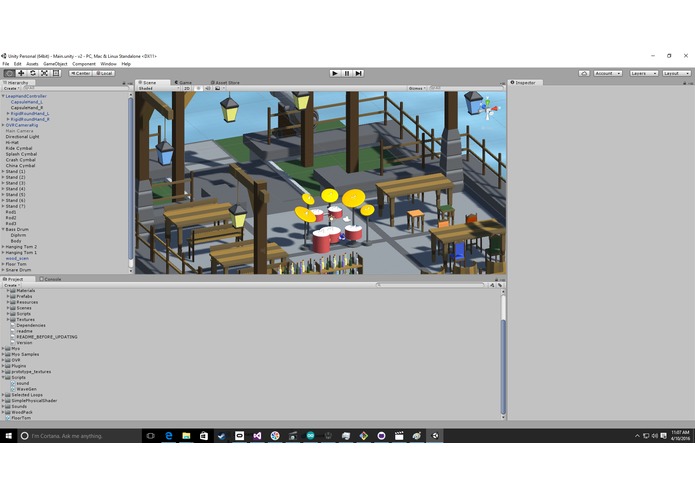695x494 pixels.
Task: Expand the RigidRoundHand_L object
Action: (8, 113)
